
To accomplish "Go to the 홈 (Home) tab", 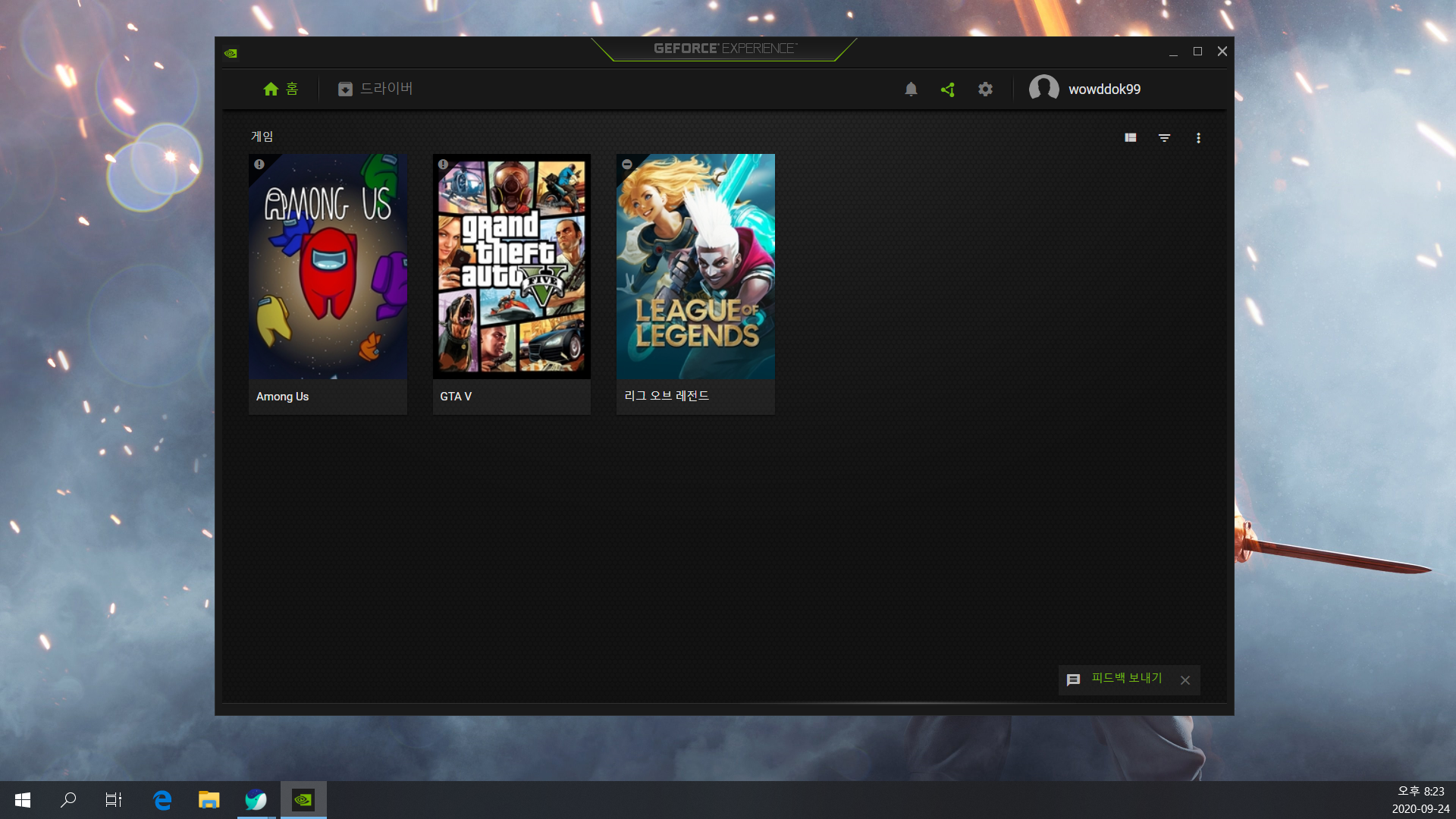I will tap(281, 89).
